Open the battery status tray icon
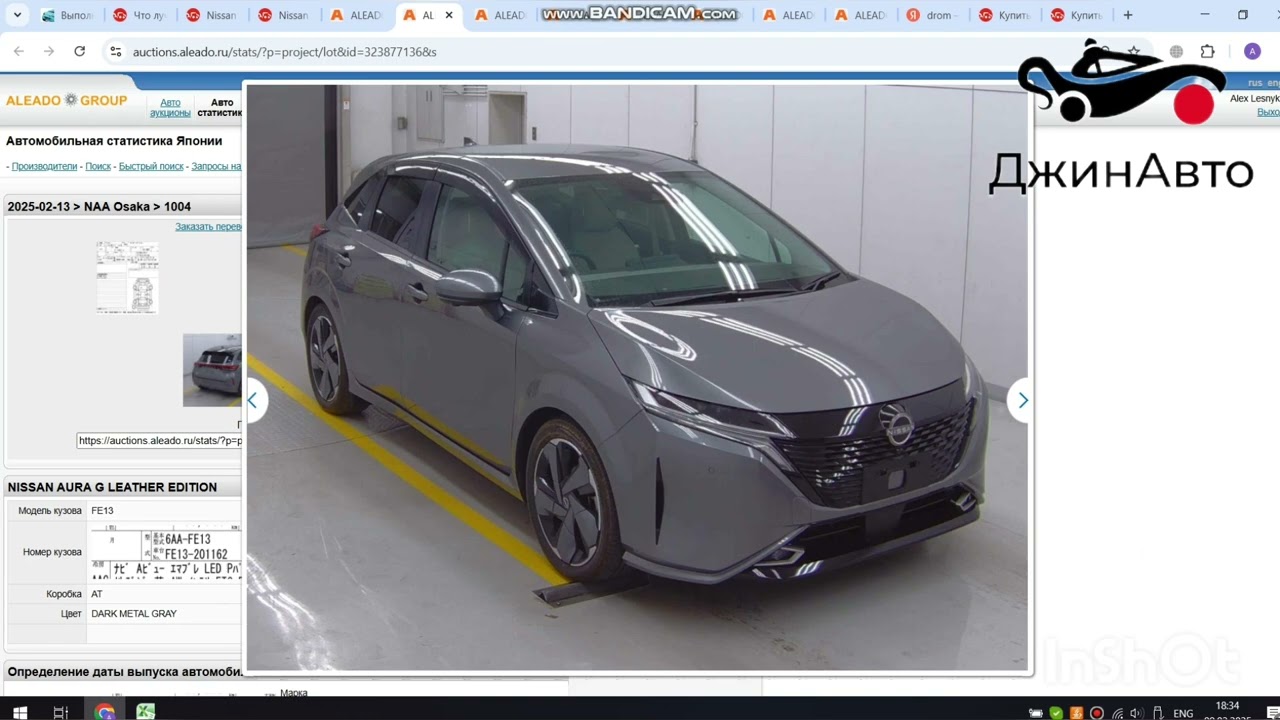Image resolution: width=1280 pixels, height=720 pixels. click(1036, 713)
